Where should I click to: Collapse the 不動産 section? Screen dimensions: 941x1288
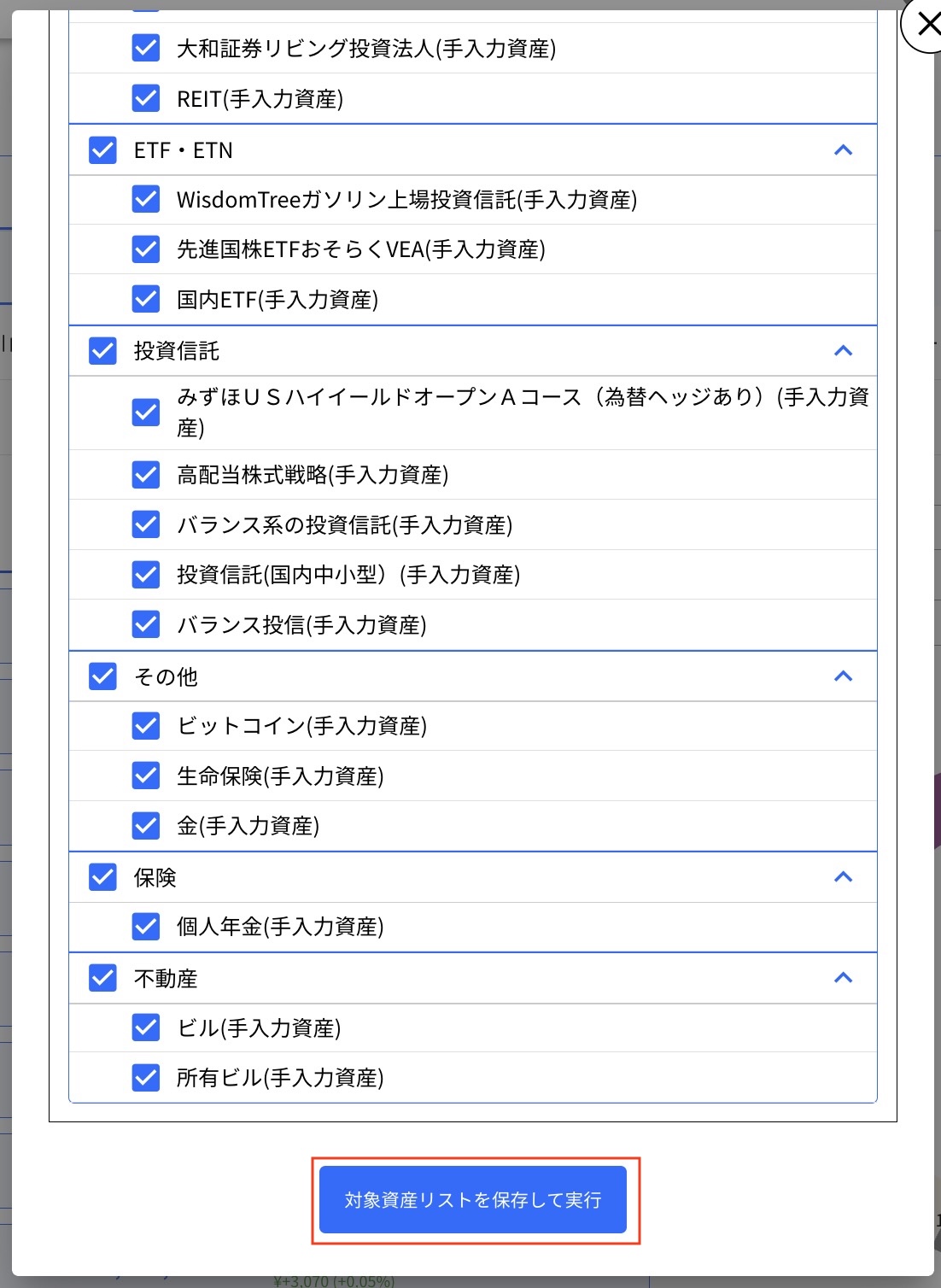(843, 978)
